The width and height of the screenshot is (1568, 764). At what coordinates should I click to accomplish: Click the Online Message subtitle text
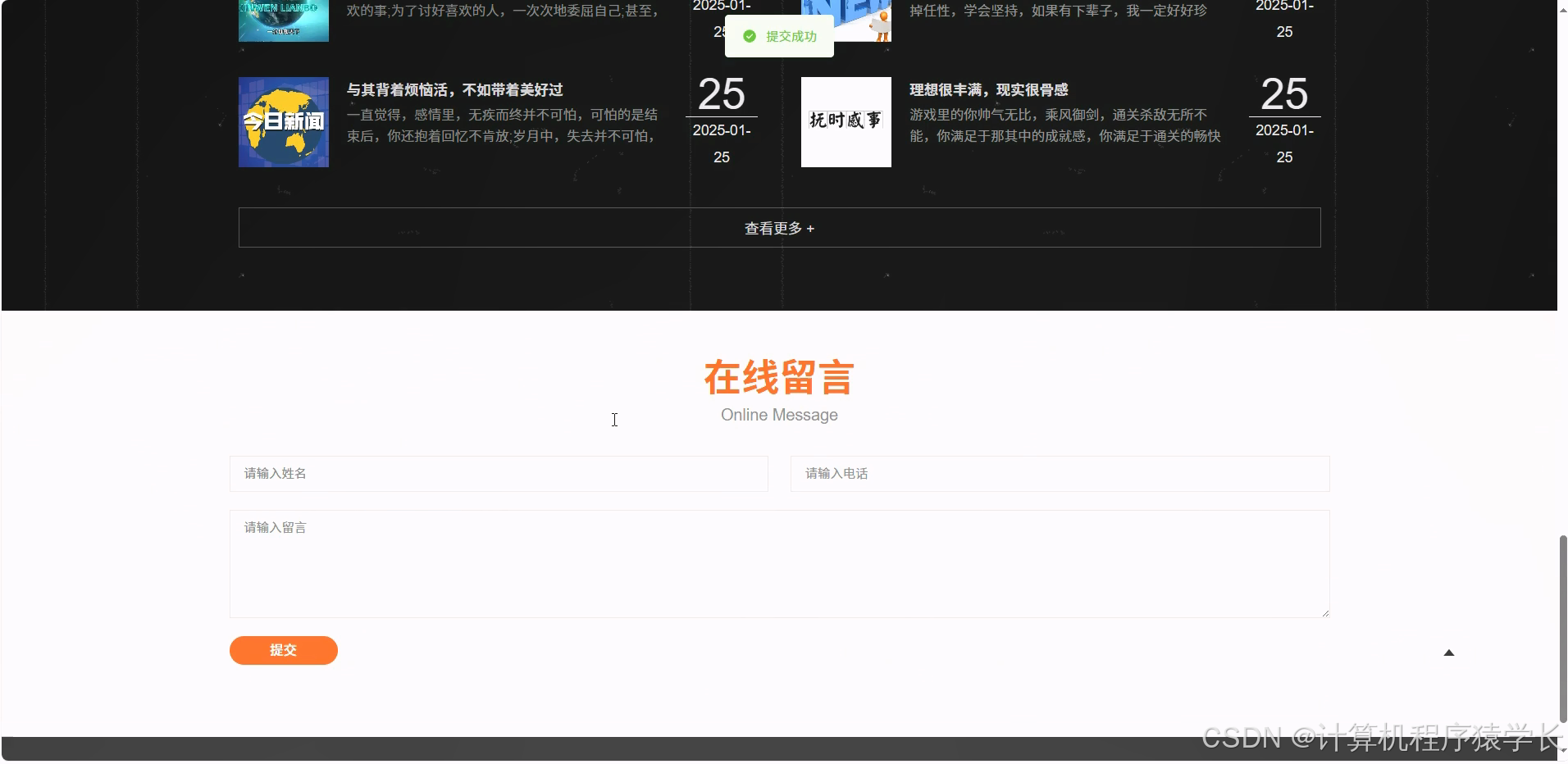778,415
